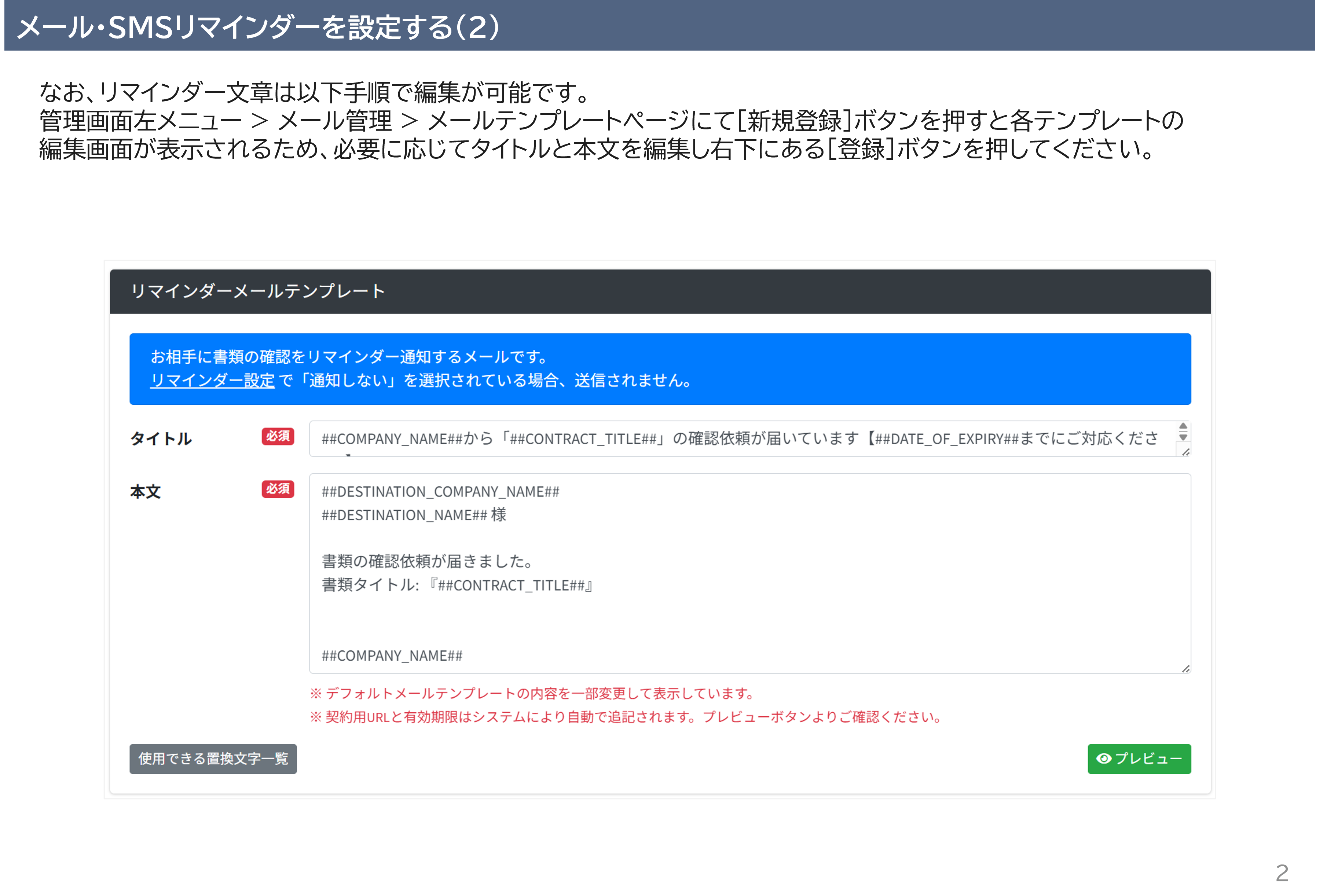This screenshot has height=896, width=1338.
Task: Click the 書類タイトル line in the 本文 field
Action: click(457, 585)
